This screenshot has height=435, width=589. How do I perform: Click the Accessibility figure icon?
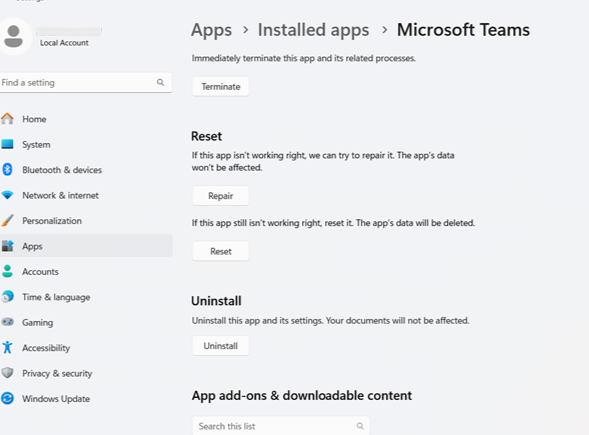7,347
